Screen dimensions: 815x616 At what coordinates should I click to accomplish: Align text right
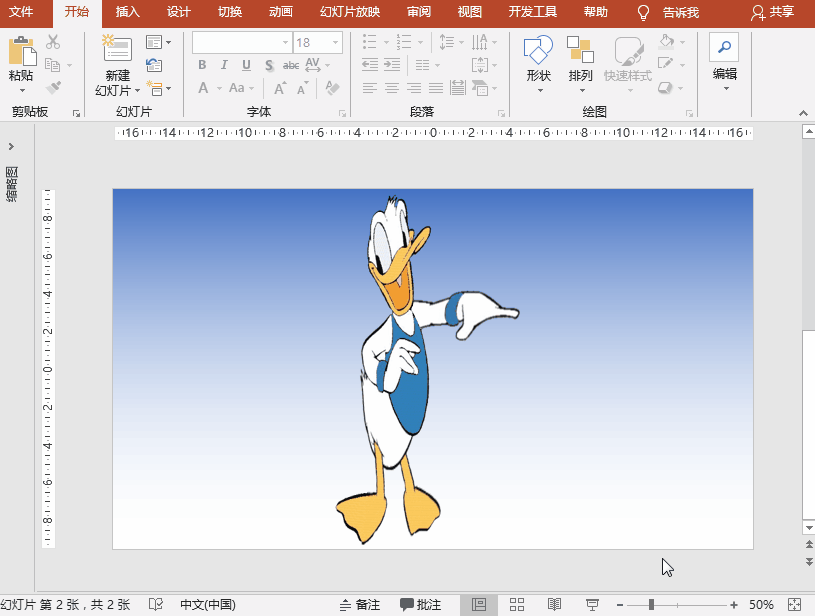click(414, 88)
